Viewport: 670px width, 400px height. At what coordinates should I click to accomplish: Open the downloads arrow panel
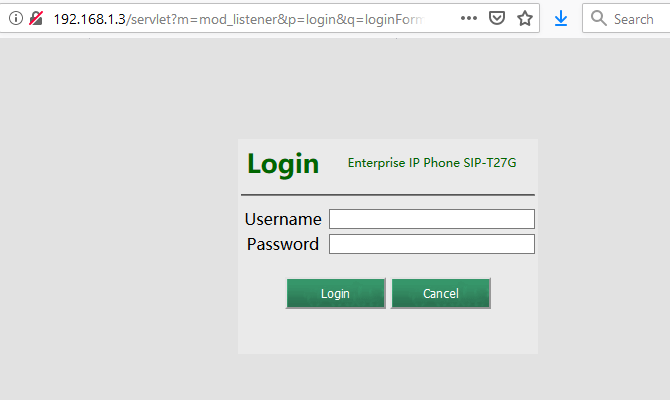(561, 18)
